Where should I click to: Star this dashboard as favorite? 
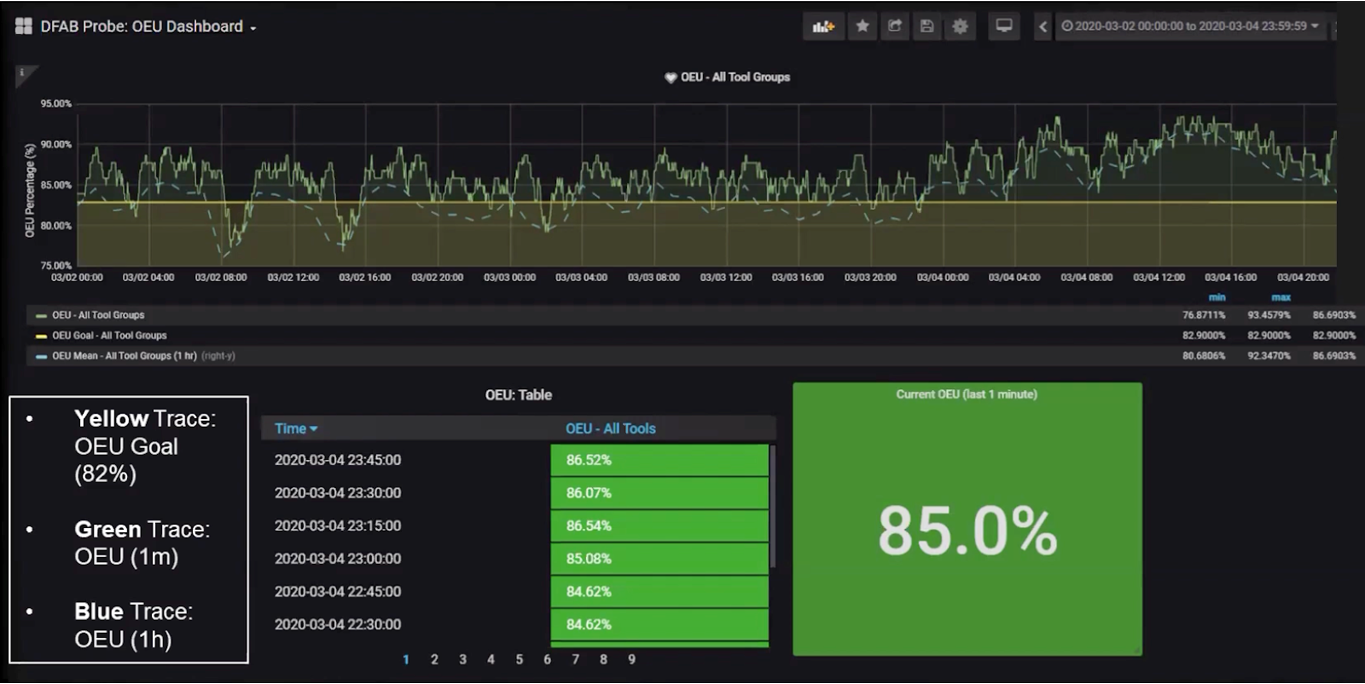point(862,26)
